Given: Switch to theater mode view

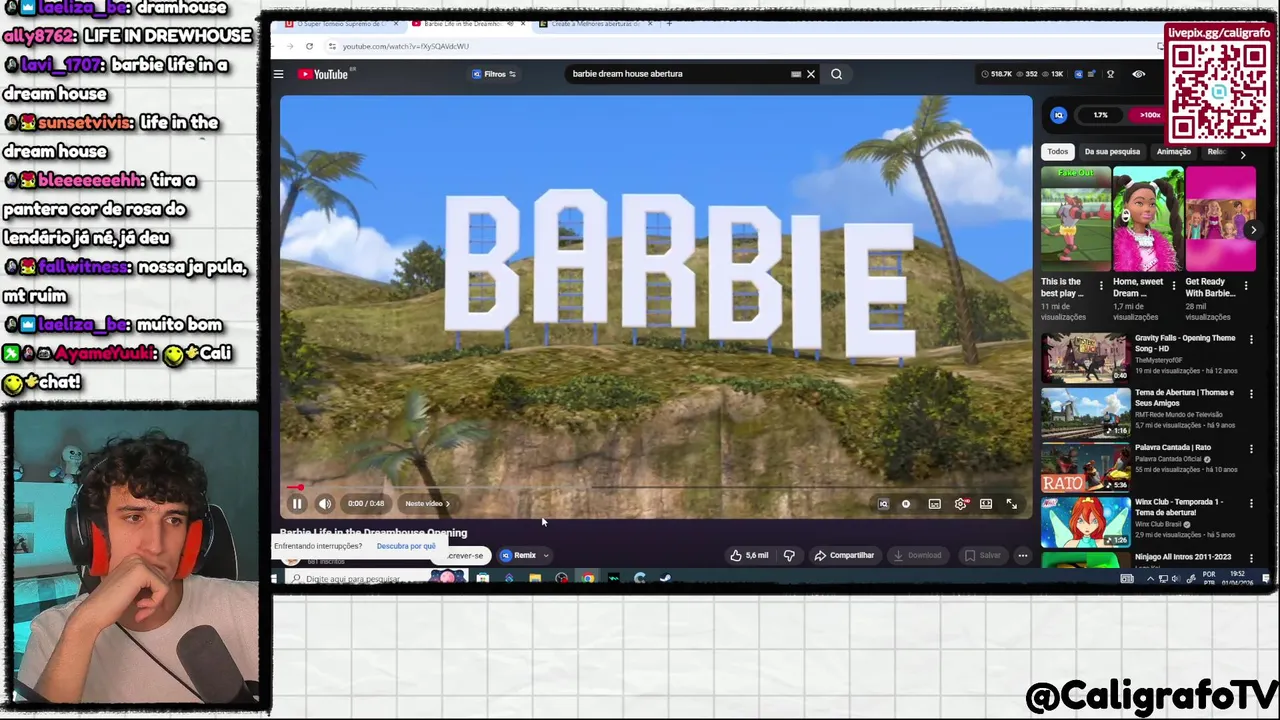Looking at the screenshot, I should [x=986, y=504].
